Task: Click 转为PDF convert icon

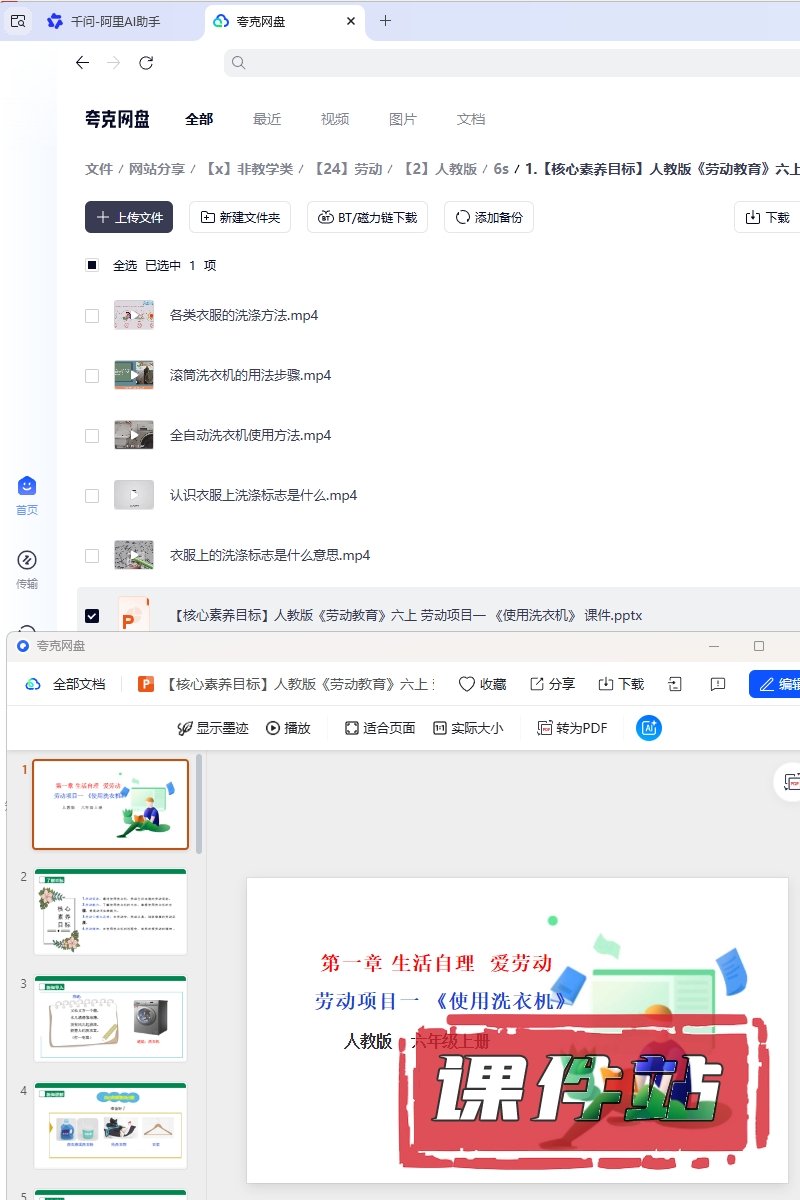Action: point(545,728)
